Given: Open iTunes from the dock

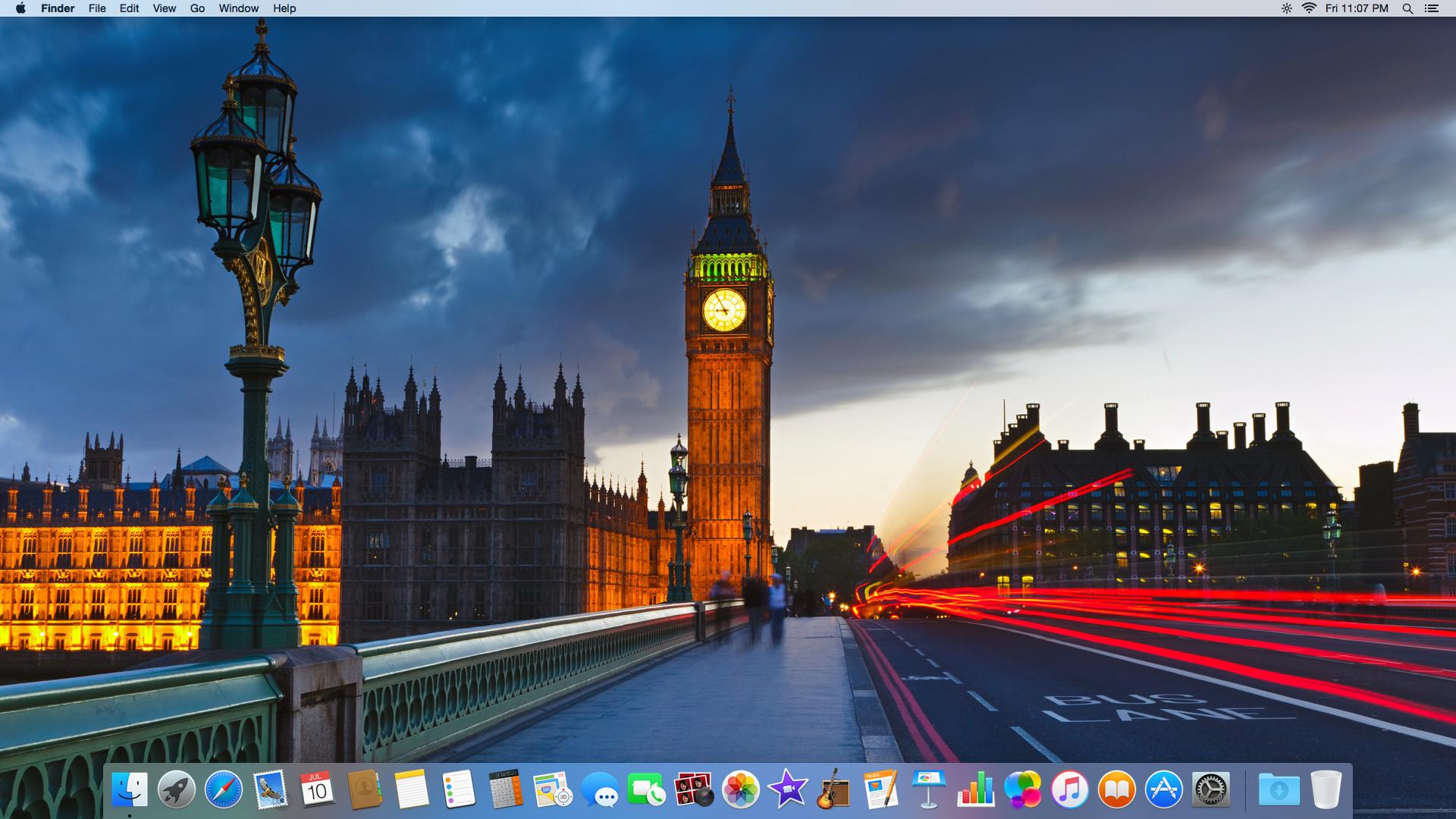Looking at the screenshot, I should pos(1069,790).
